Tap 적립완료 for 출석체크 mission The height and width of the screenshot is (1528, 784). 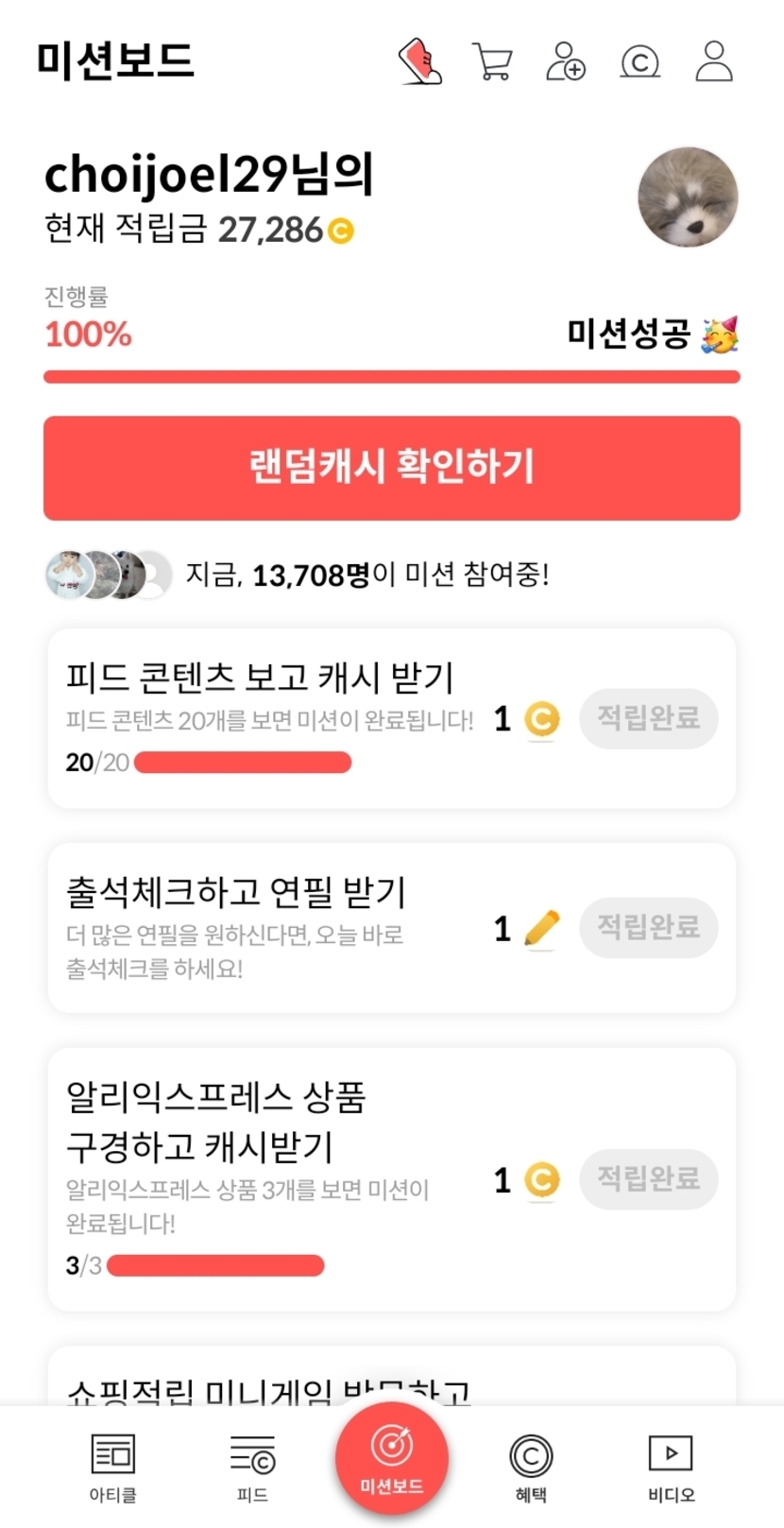pos(648,927)
